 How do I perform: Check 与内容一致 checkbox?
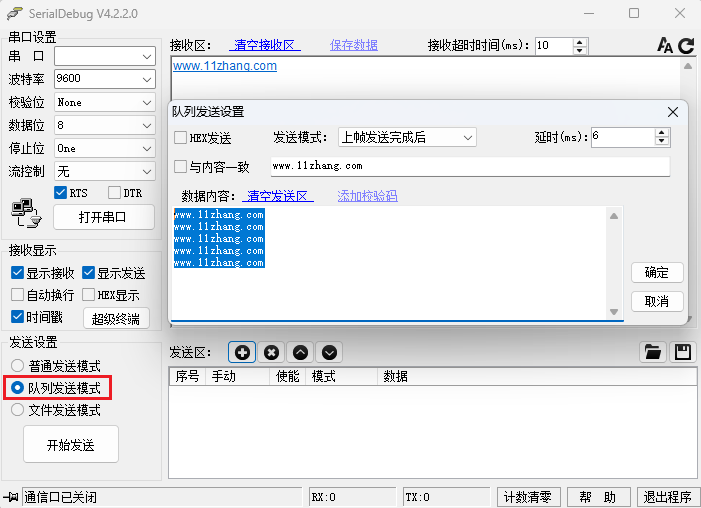tap(180, 167)
